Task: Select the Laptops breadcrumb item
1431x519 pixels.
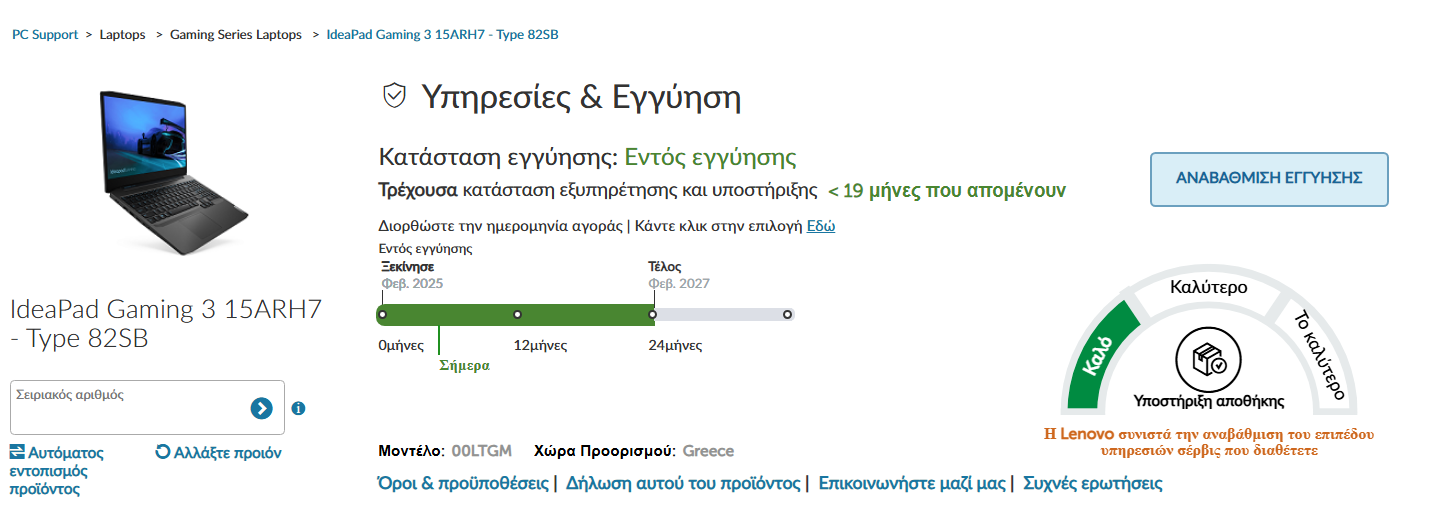Action: pyautogui.click(x=122, y=34)
